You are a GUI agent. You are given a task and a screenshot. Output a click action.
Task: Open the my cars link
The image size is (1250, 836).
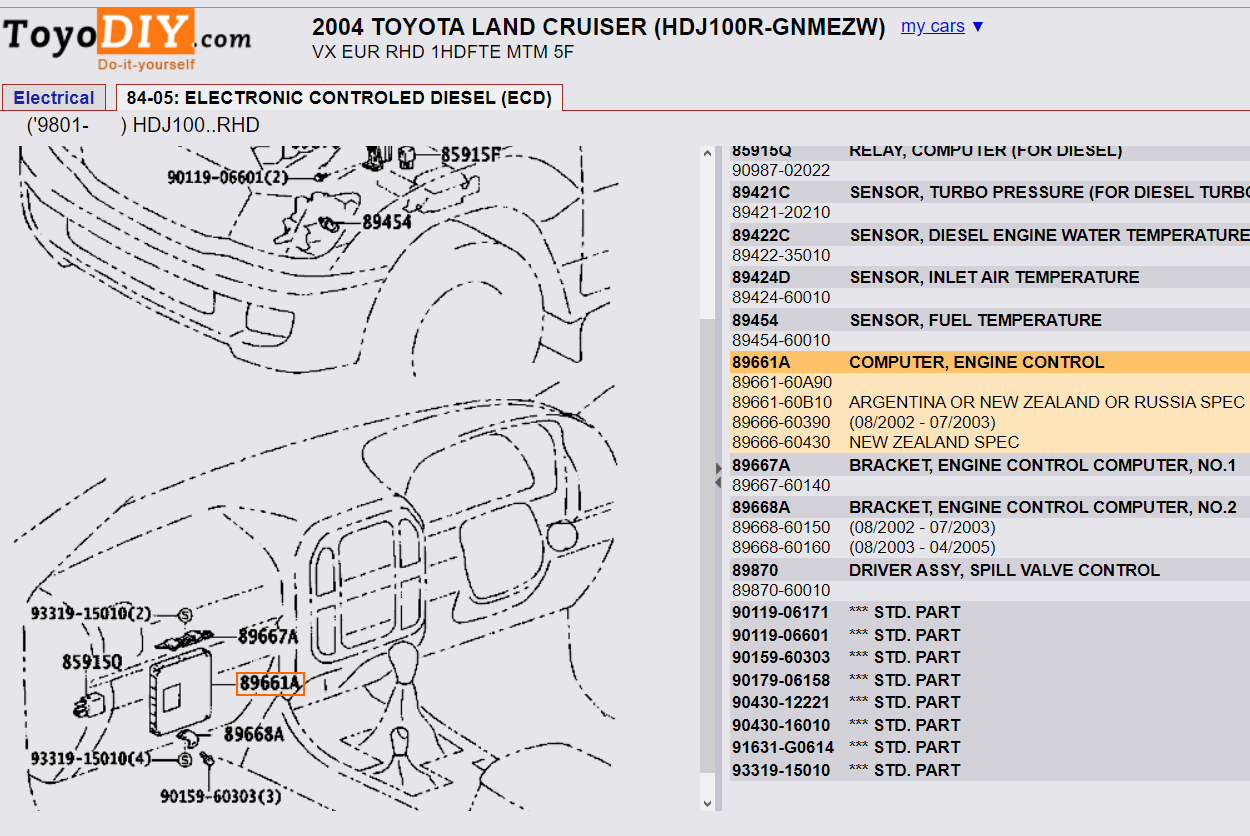click(x=932, y=26)
